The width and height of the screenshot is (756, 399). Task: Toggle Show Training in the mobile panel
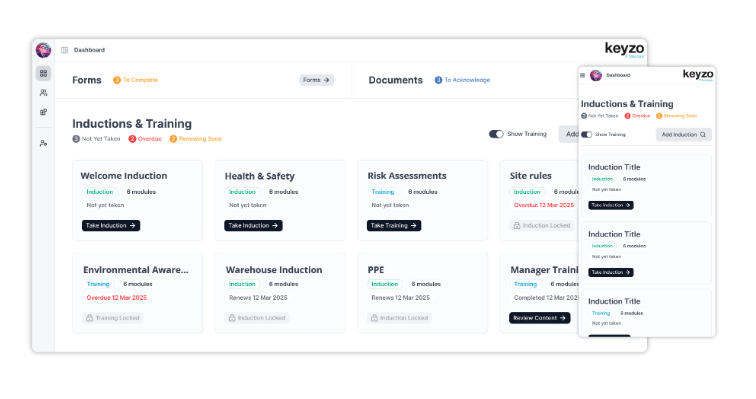[x=586, y=134]
